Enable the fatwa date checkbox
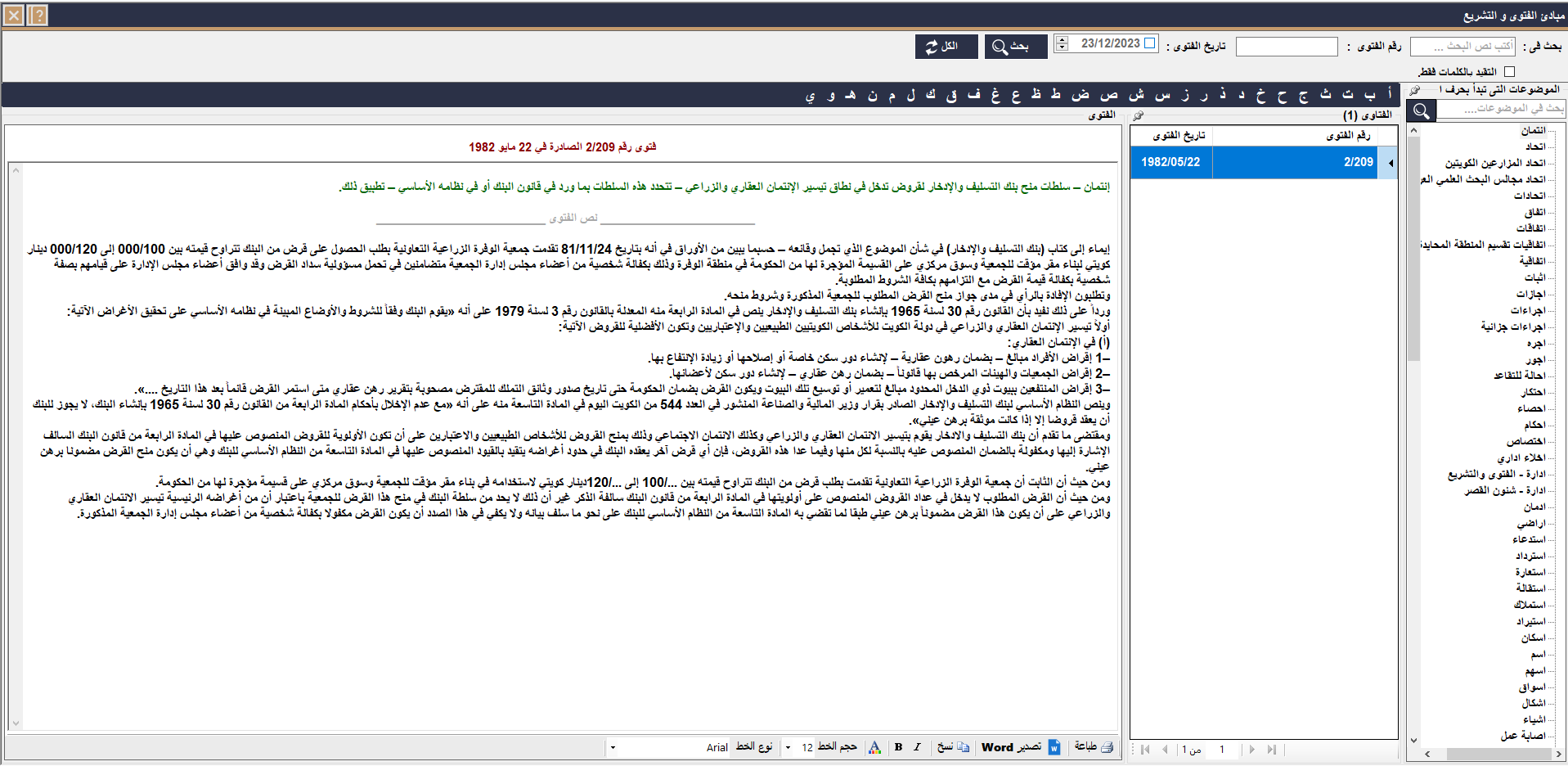 pos(1150,43)
